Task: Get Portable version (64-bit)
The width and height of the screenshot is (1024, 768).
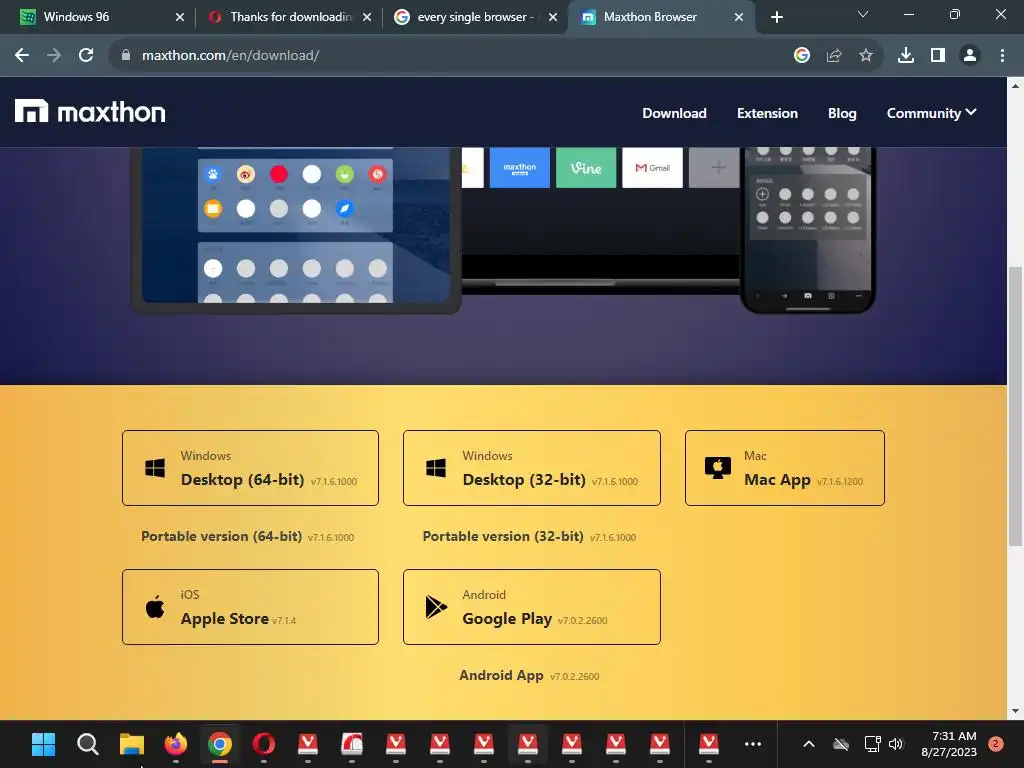Action: click(x=248, y=537)
